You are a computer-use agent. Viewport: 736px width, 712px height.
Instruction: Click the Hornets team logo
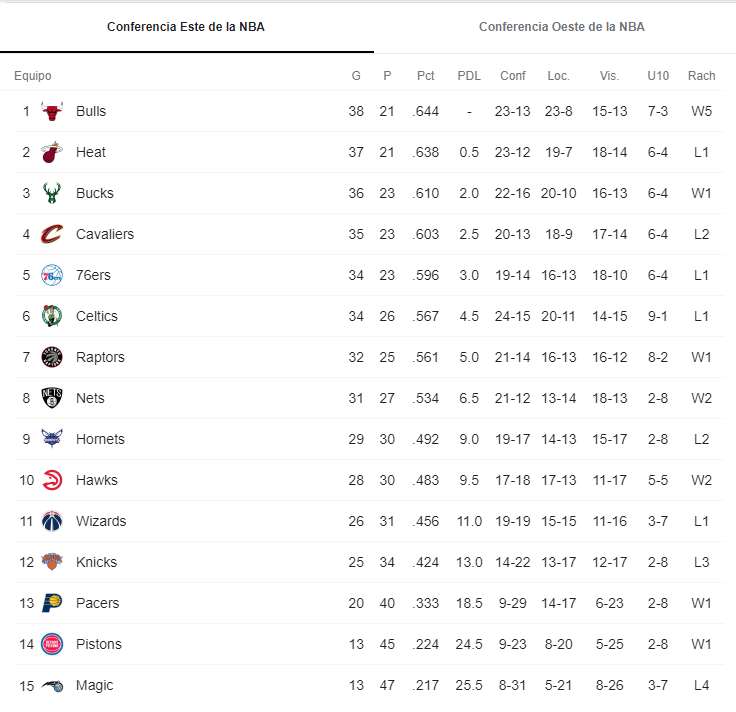point(52,439)
